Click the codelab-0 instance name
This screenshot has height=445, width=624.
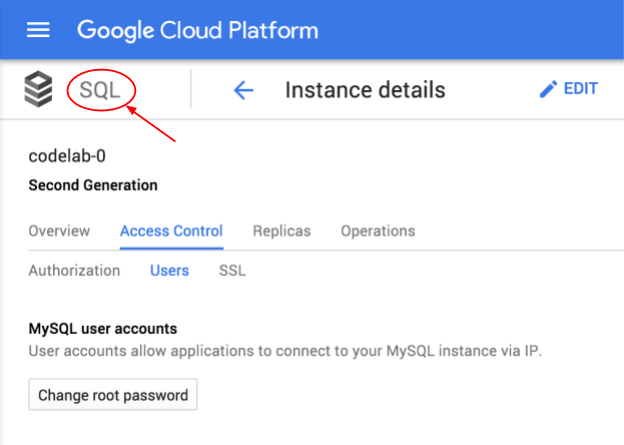click(67, 156)
